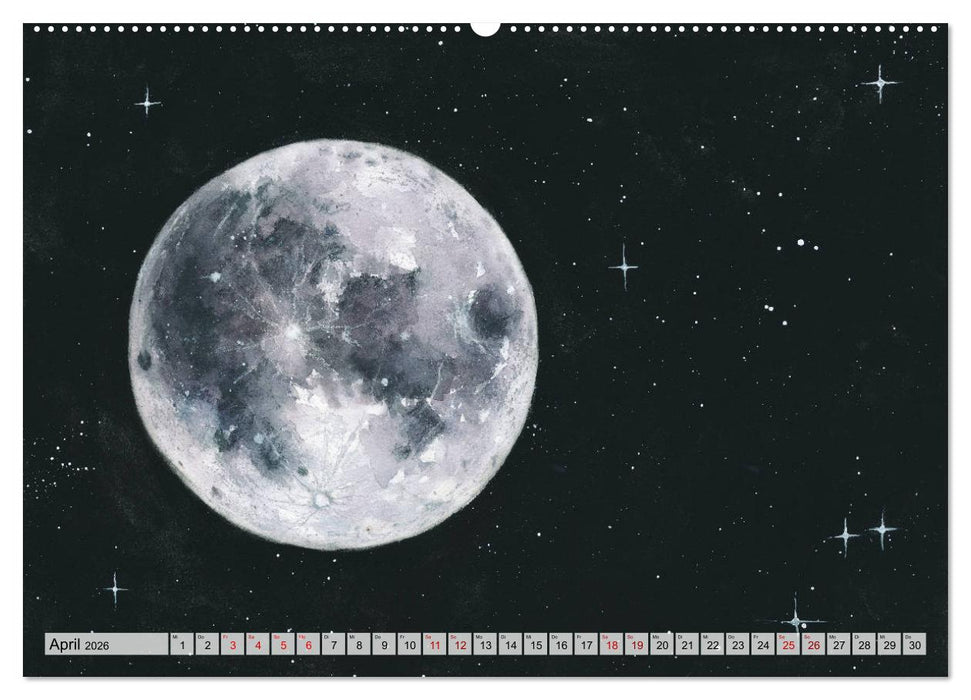The image size is (971, 700).
Task: Click the last date cell 30
Action: click(x=914, y=645)
